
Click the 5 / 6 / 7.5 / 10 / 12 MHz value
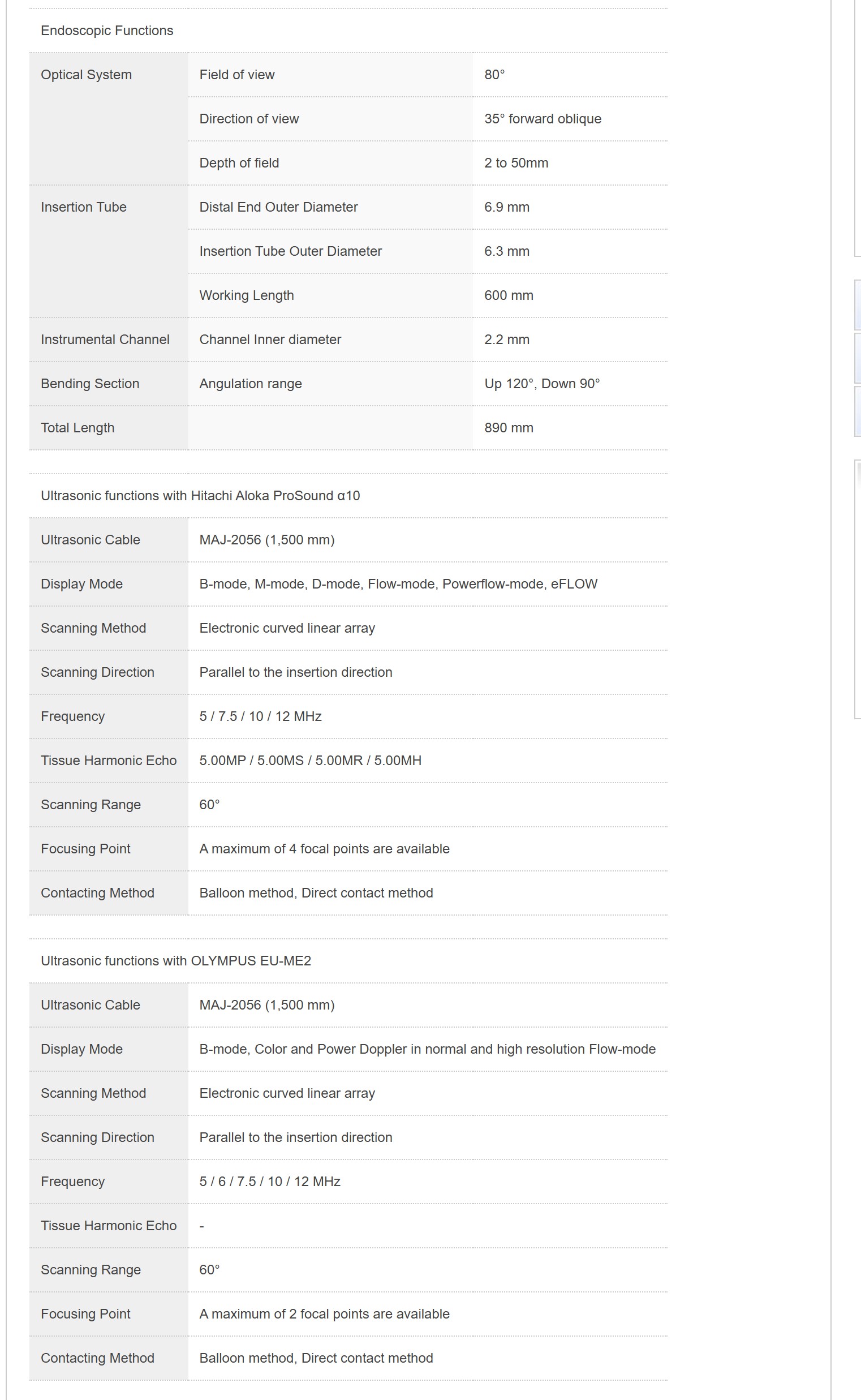click(269, 1182)
